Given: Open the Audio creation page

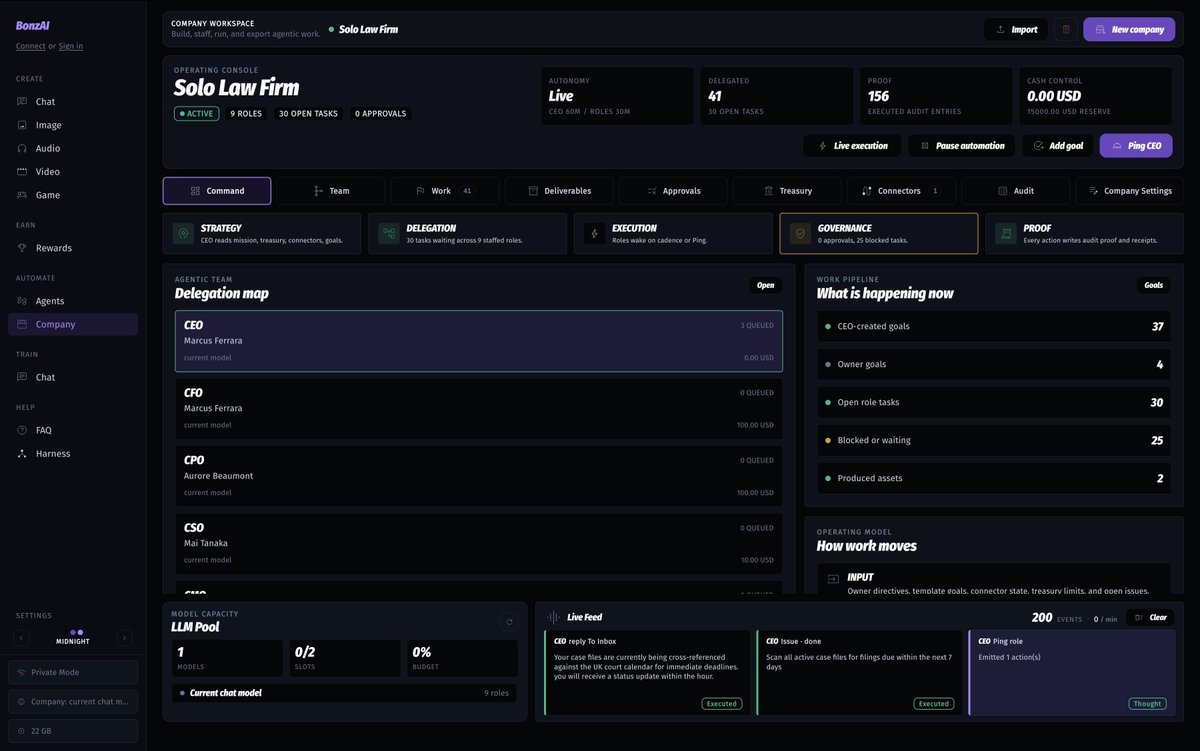Looking at the screenshot, I should pos(73,148).
